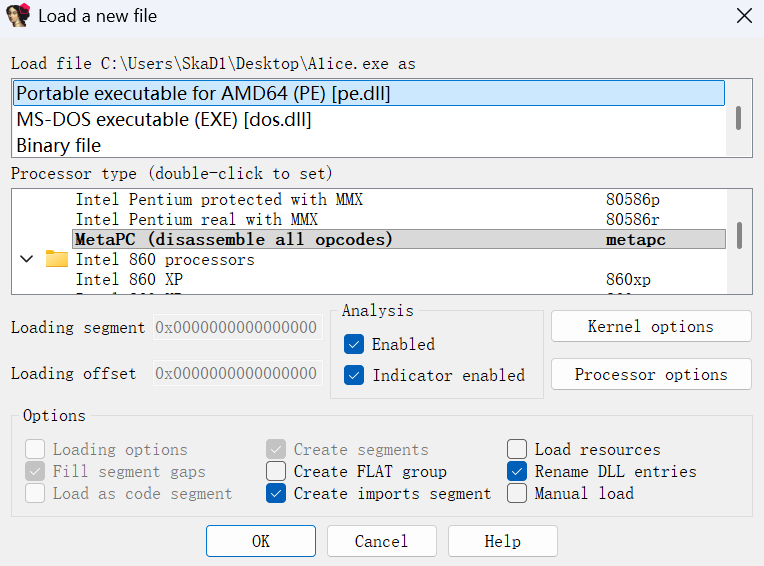Click the IDA application icon in title bar
The image size is (764, 566).
18,16
